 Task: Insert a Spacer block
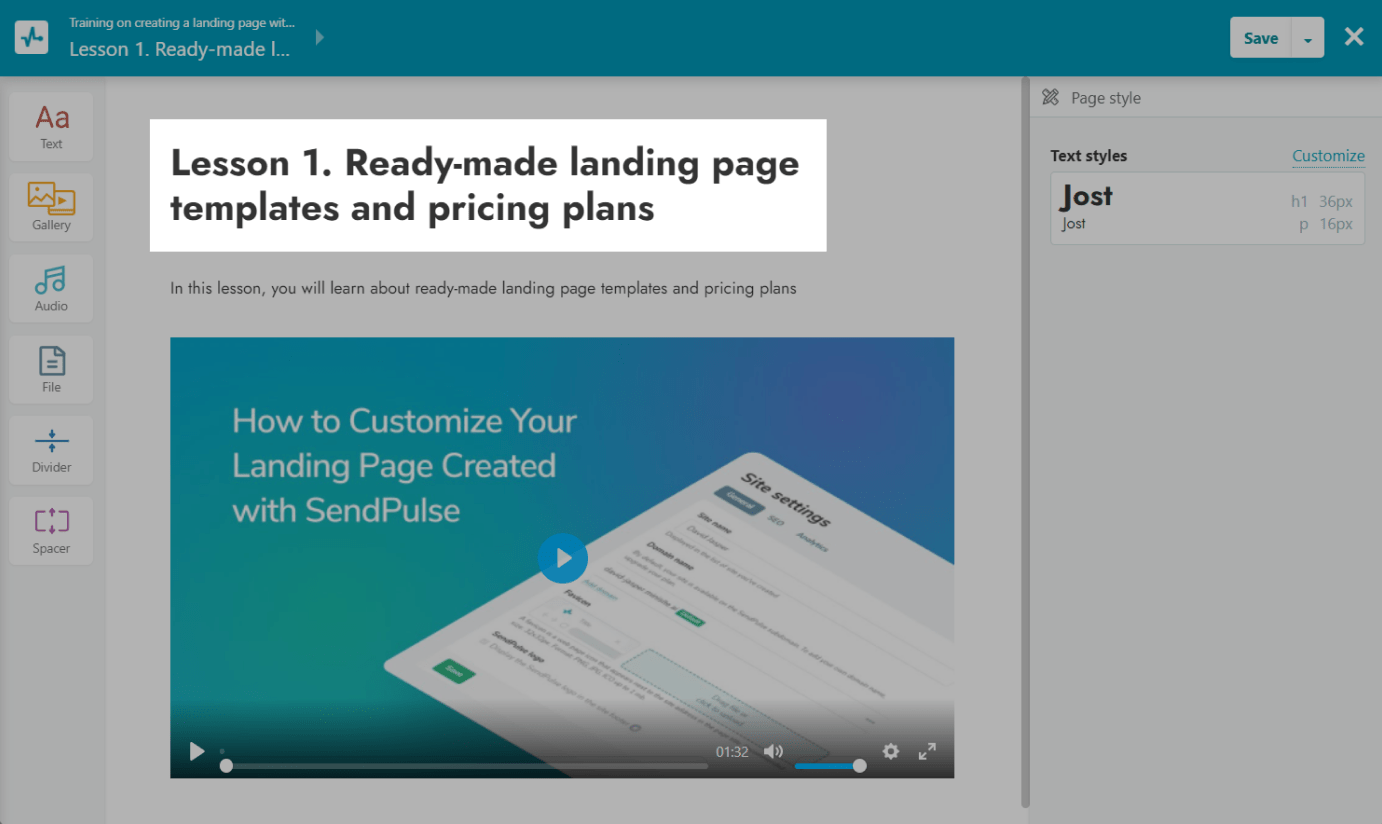(51, 531)
